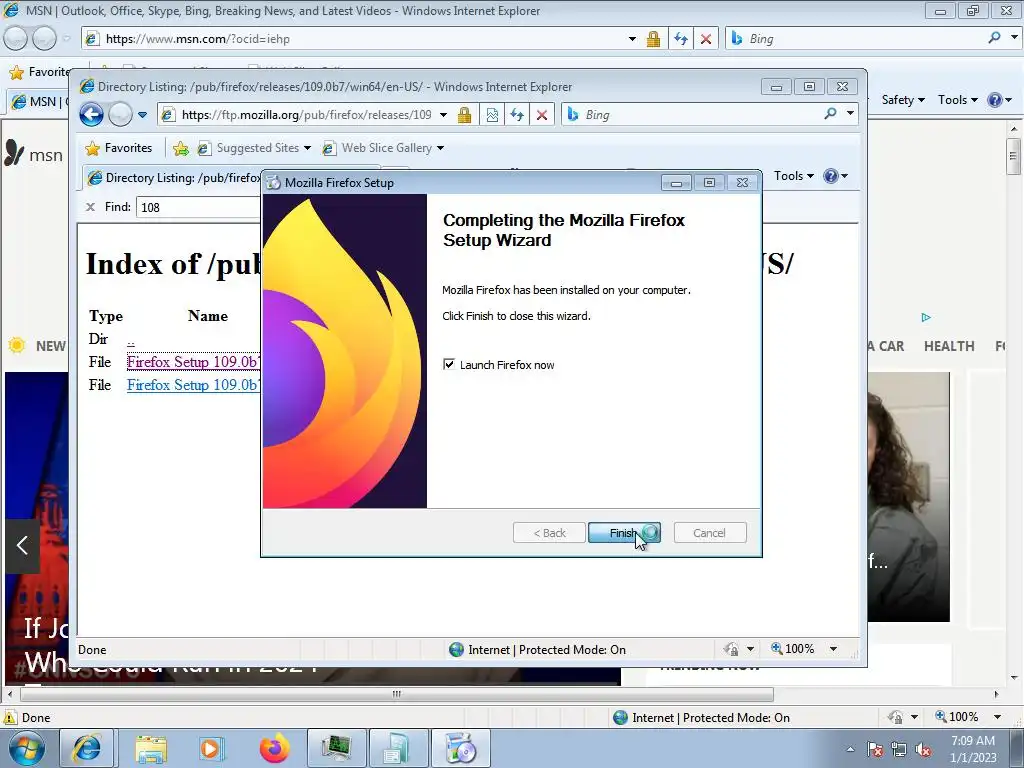Open Tools menu in MSN window
This screenshot has height=768, width=1024.
(x=957, y=100)
